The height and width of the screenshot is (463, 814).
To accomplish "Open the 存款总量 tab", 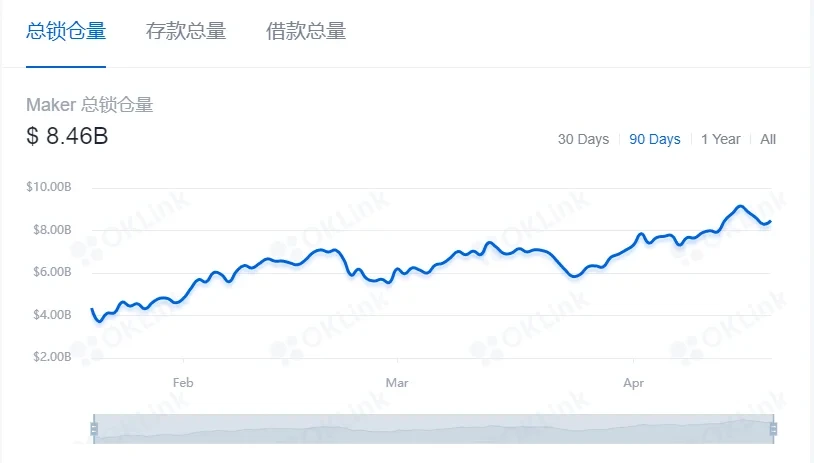I will click(x=186, y=31).
